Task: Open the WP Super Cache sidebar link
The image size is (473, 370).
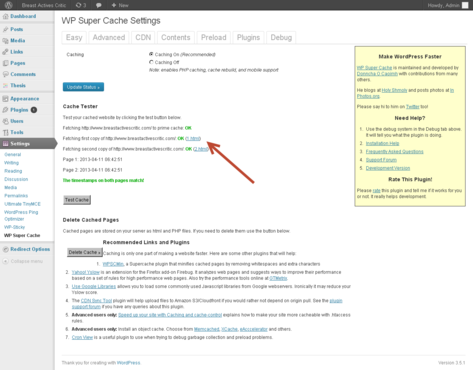Action: (x=374, y=68)
